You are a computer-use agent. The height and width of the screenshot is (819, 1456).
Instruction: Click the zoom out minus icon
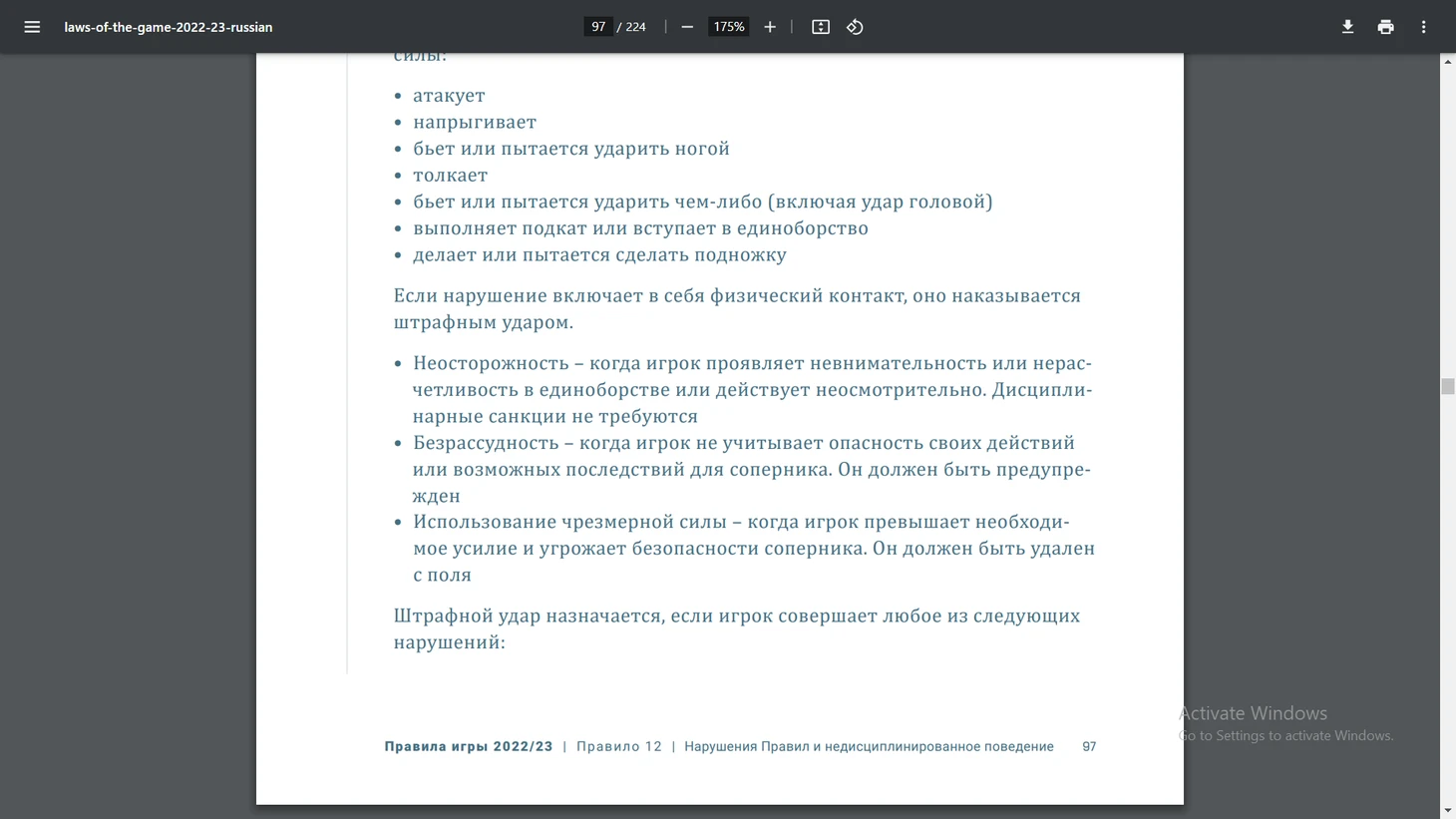click(687, 27)
